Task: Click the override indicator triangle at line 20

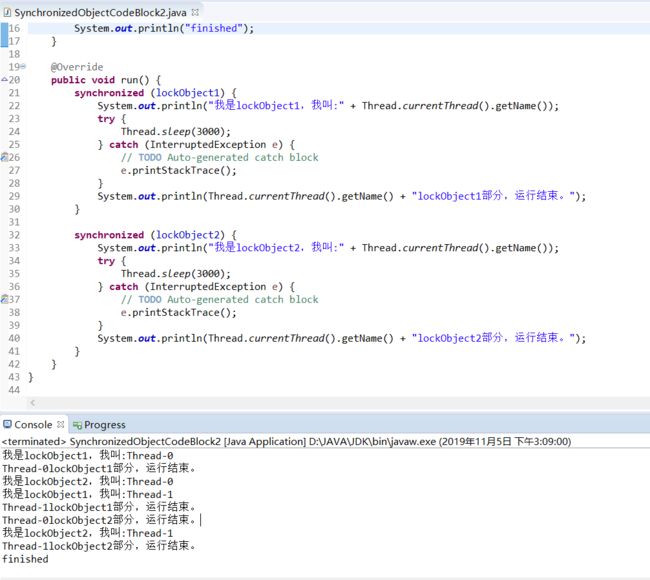Action: click(4, 79)
